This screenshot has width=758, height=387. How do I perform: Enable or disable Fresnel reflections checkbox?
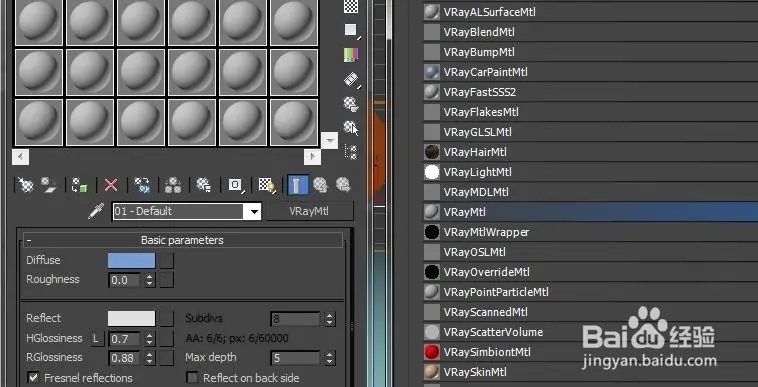(33, 377)
